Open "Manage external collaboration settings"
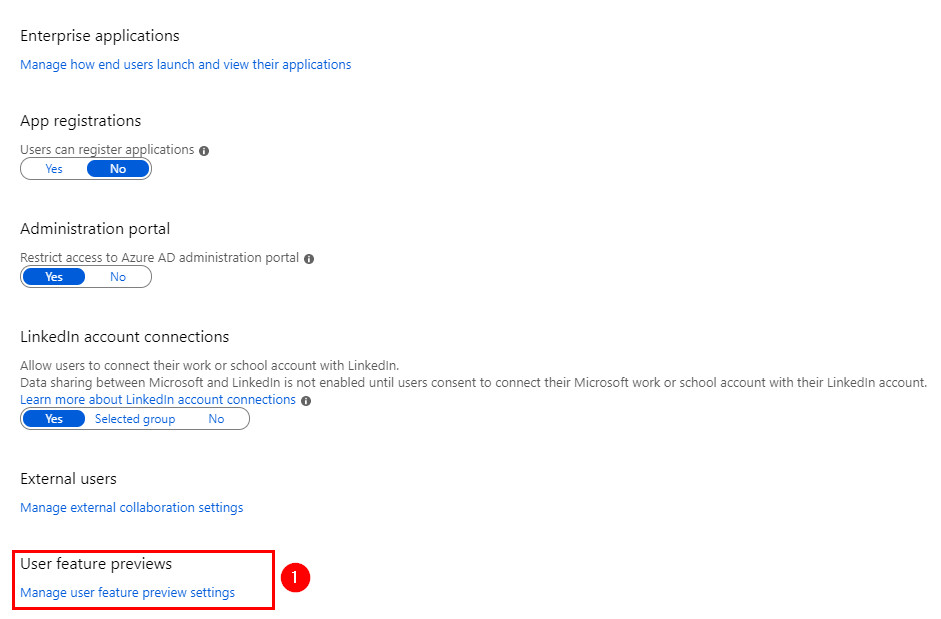Image resolution: width=941 pixels, height=619 pixels. click(131, 507)
